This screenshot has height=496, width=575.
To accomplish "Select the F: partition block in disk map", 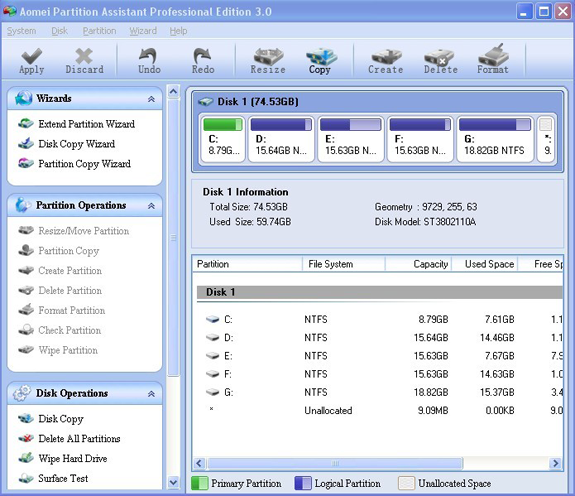I will [x=420, y=139].
